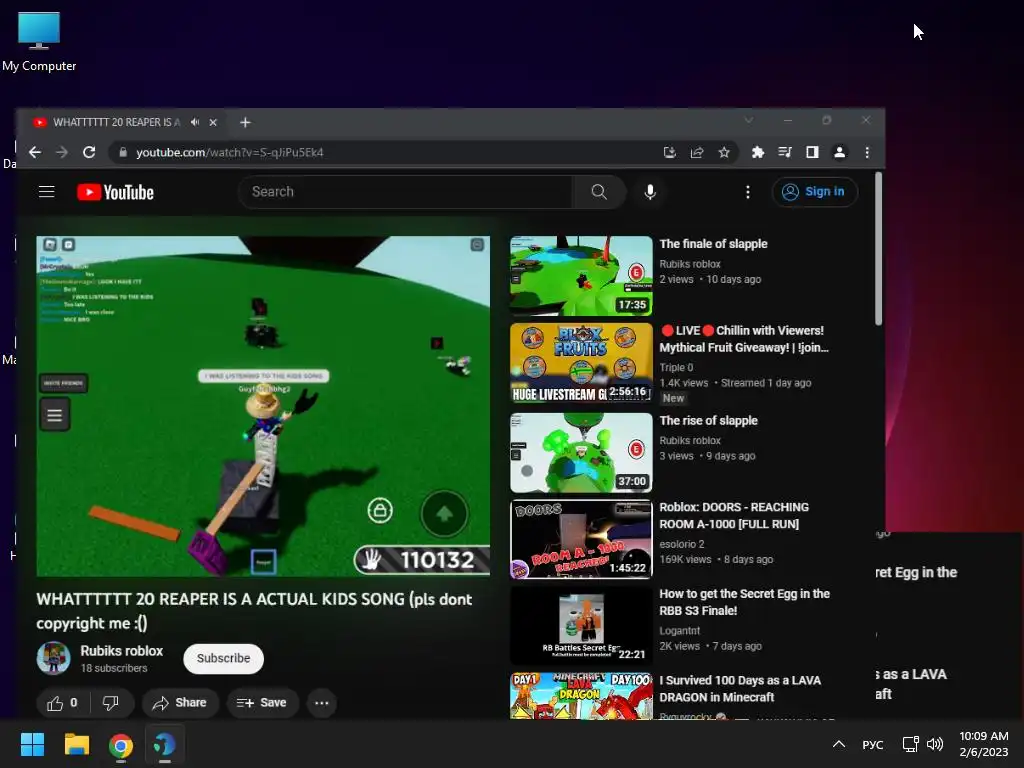Click the share page icon in address bar
This screenshot has width=1024, height=768.
697,152
